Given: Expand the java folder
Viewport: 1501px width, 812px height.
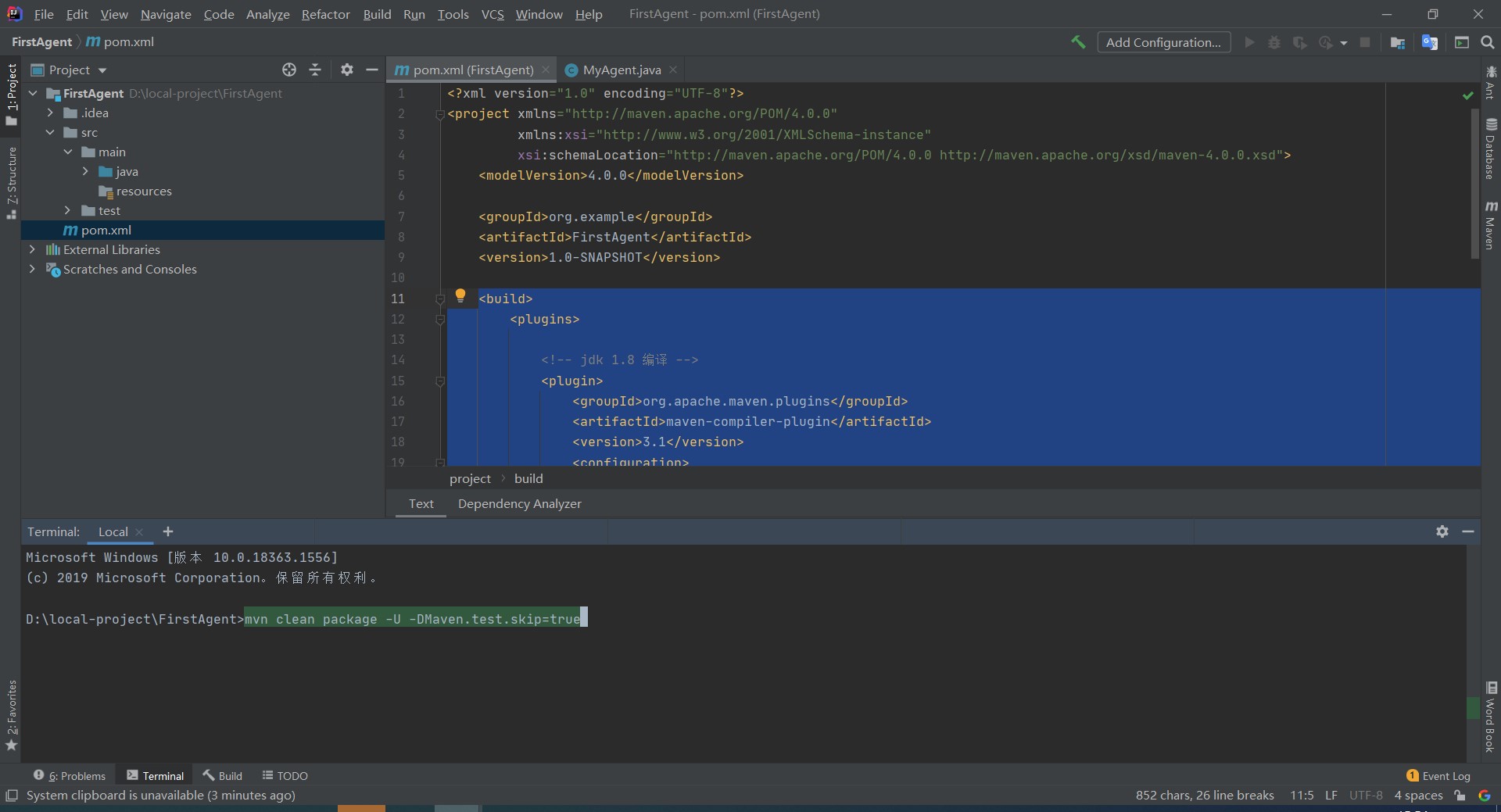Looking at the screenshot, I should [86, 171].
